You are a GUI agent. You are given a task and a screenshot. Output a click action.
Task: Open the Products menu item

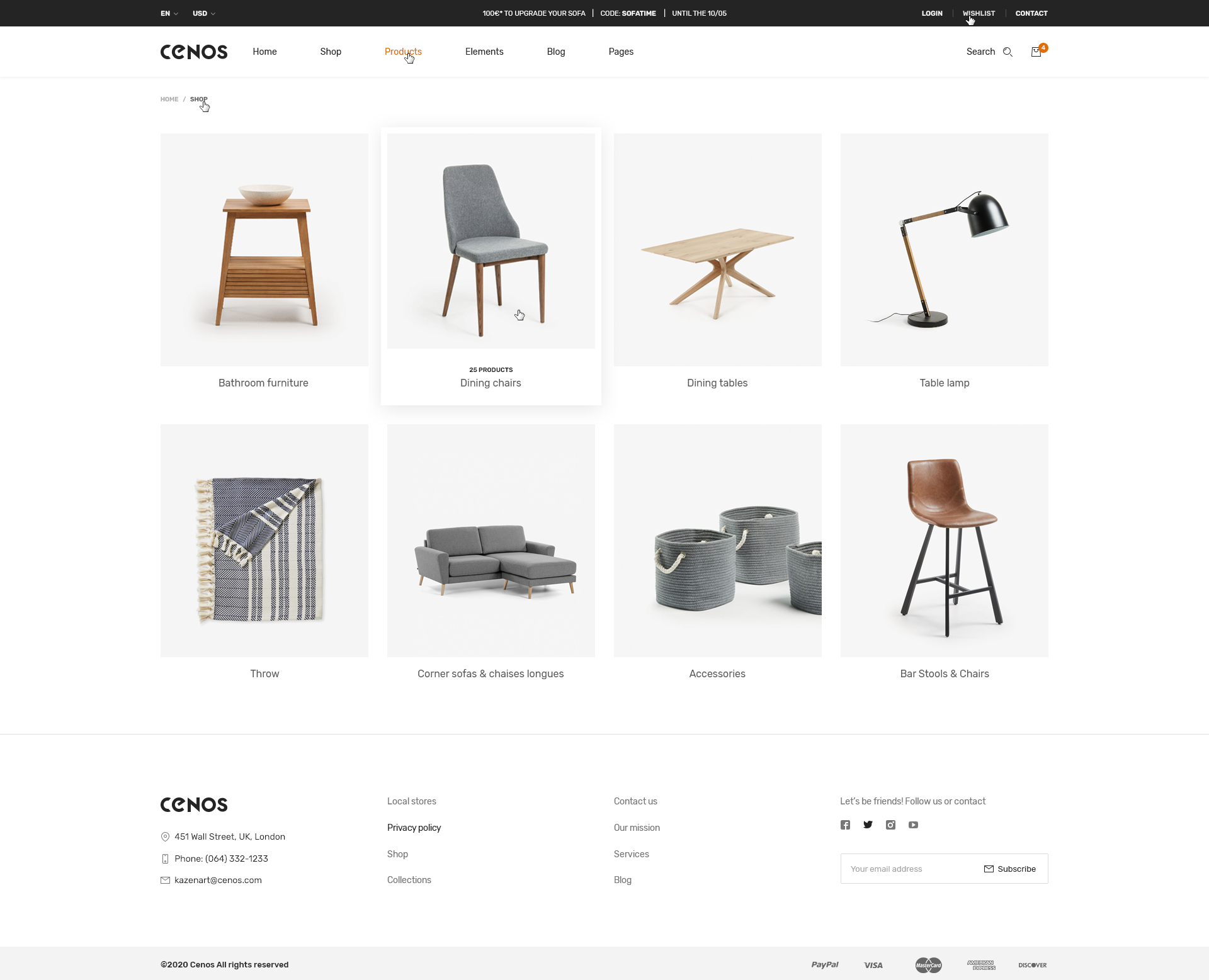(403, 51)
